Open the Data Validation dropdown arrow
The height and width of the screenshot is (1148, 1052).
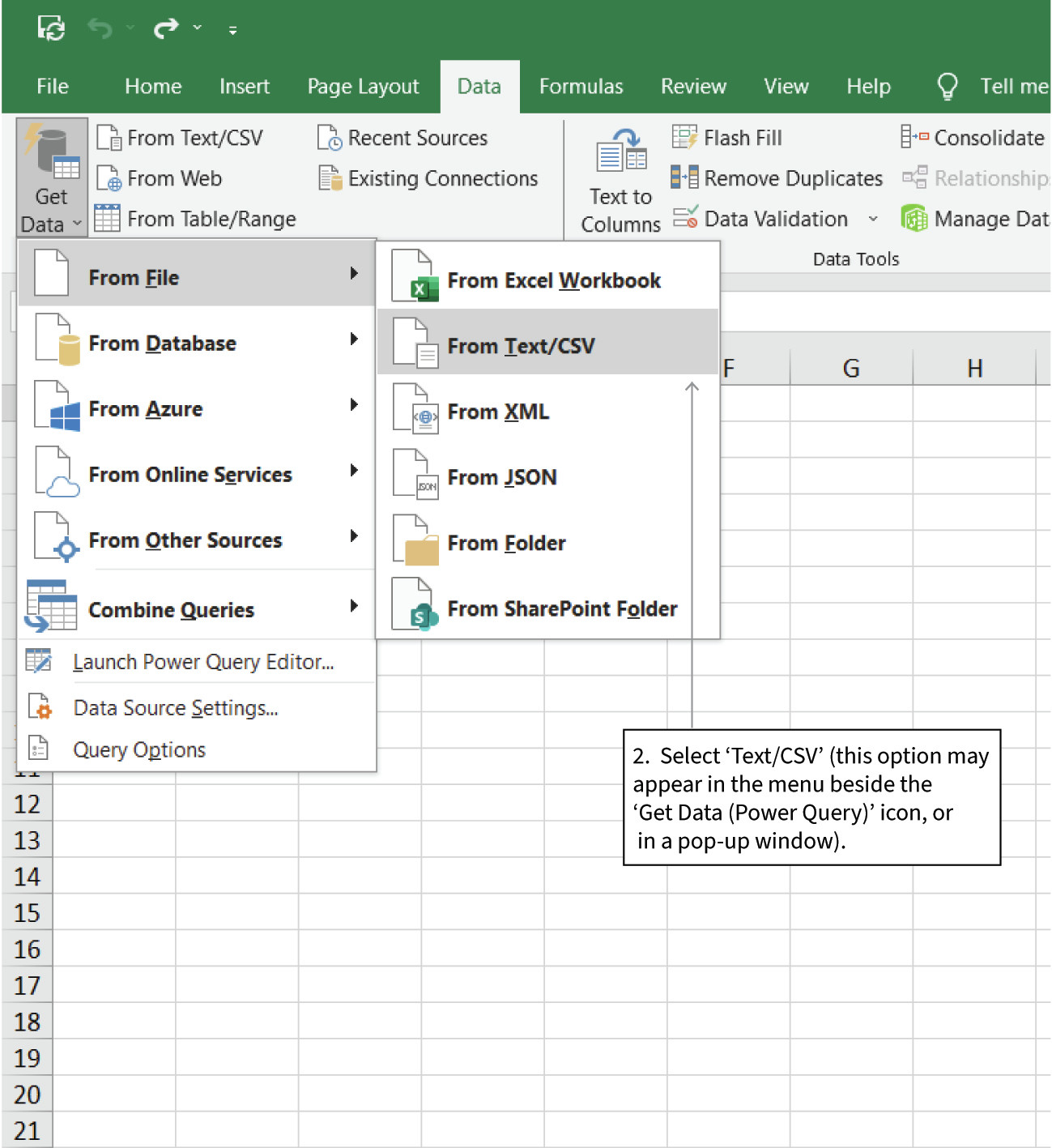pyautogui.click(x=872, y=219)
